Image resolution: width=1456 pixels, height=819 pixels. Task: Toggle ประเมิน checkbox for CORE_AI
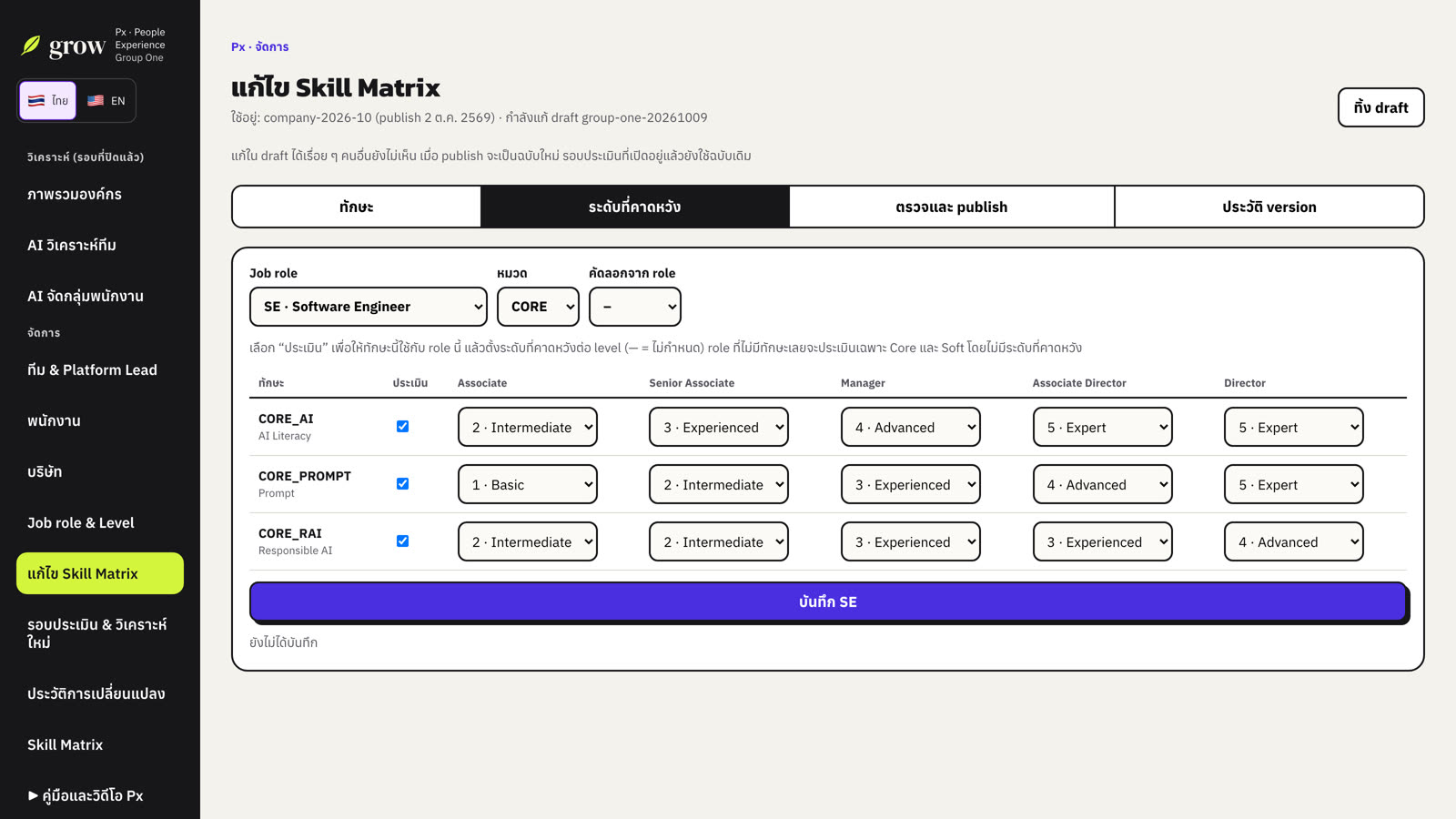[x=402, y=426]
